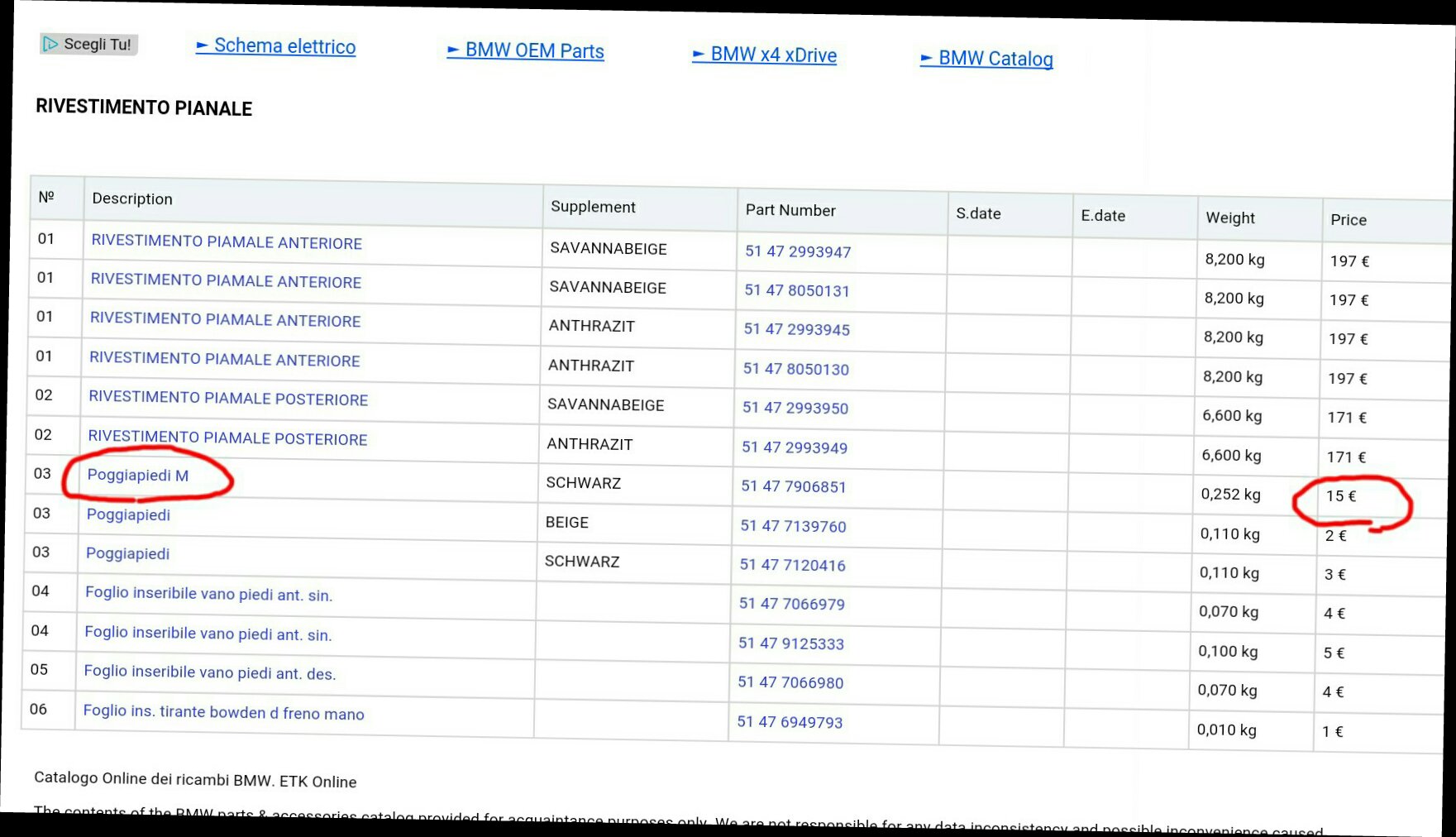Open part number 51 47 9125333
The width and height of the screenshot is (1456, 837).
tap(791, 643)
